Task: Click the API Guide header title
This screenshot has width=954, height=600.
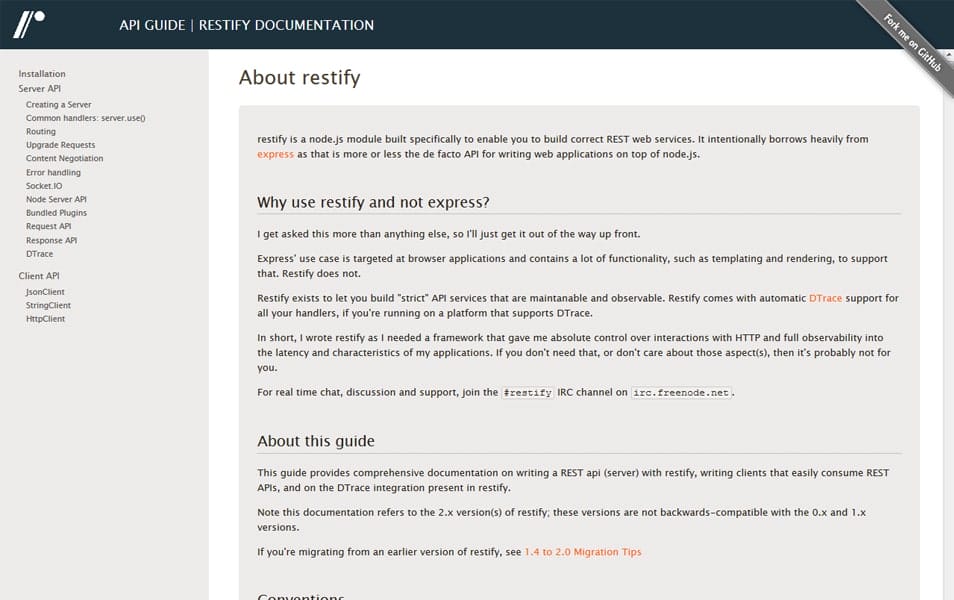Action: coord(152,25)
